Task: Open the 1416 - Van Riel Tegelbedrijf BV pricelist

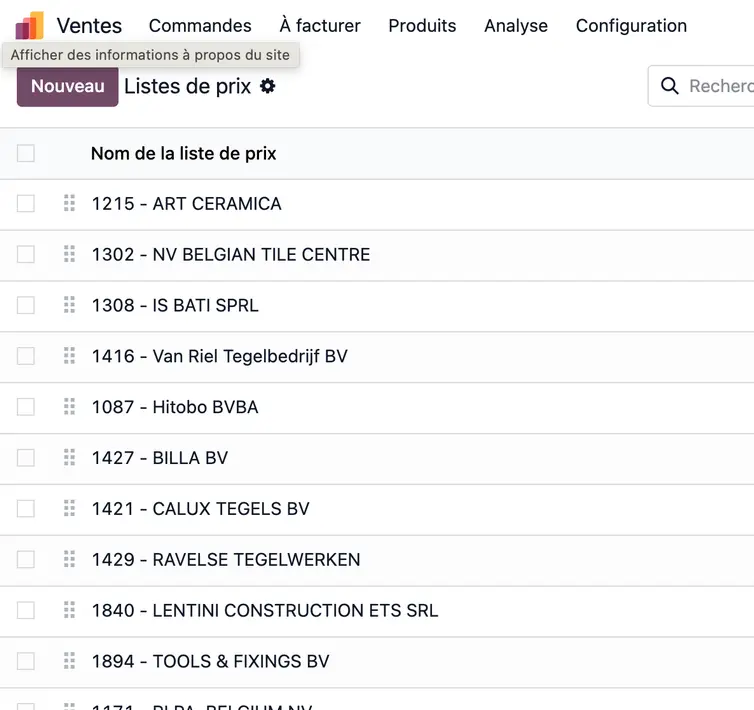Action: point(220,356)
